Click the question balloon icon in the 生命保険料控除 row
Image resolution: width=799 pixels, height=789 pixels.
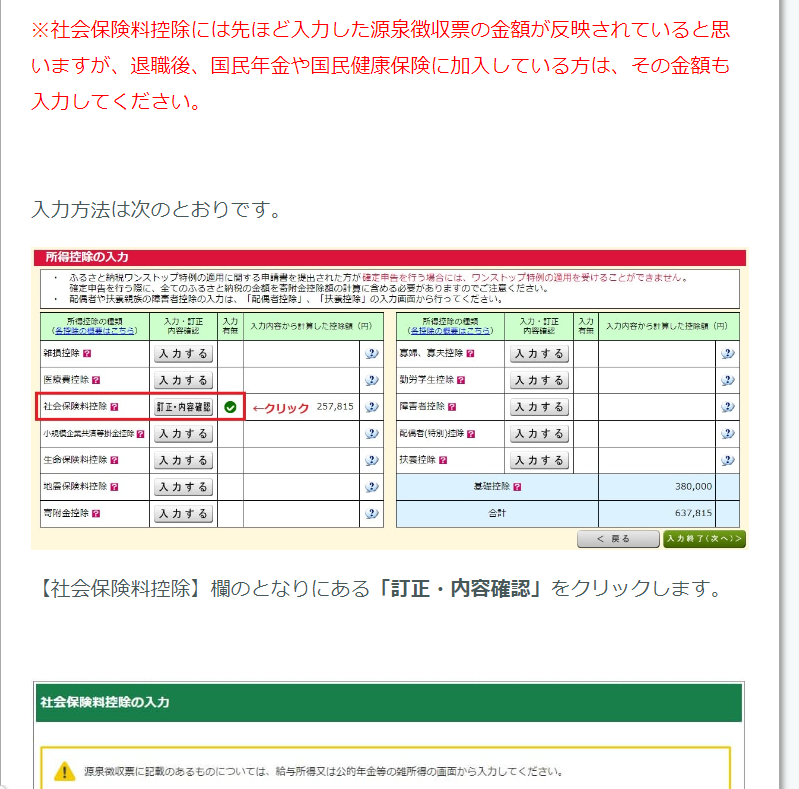(x=372, y=460)
